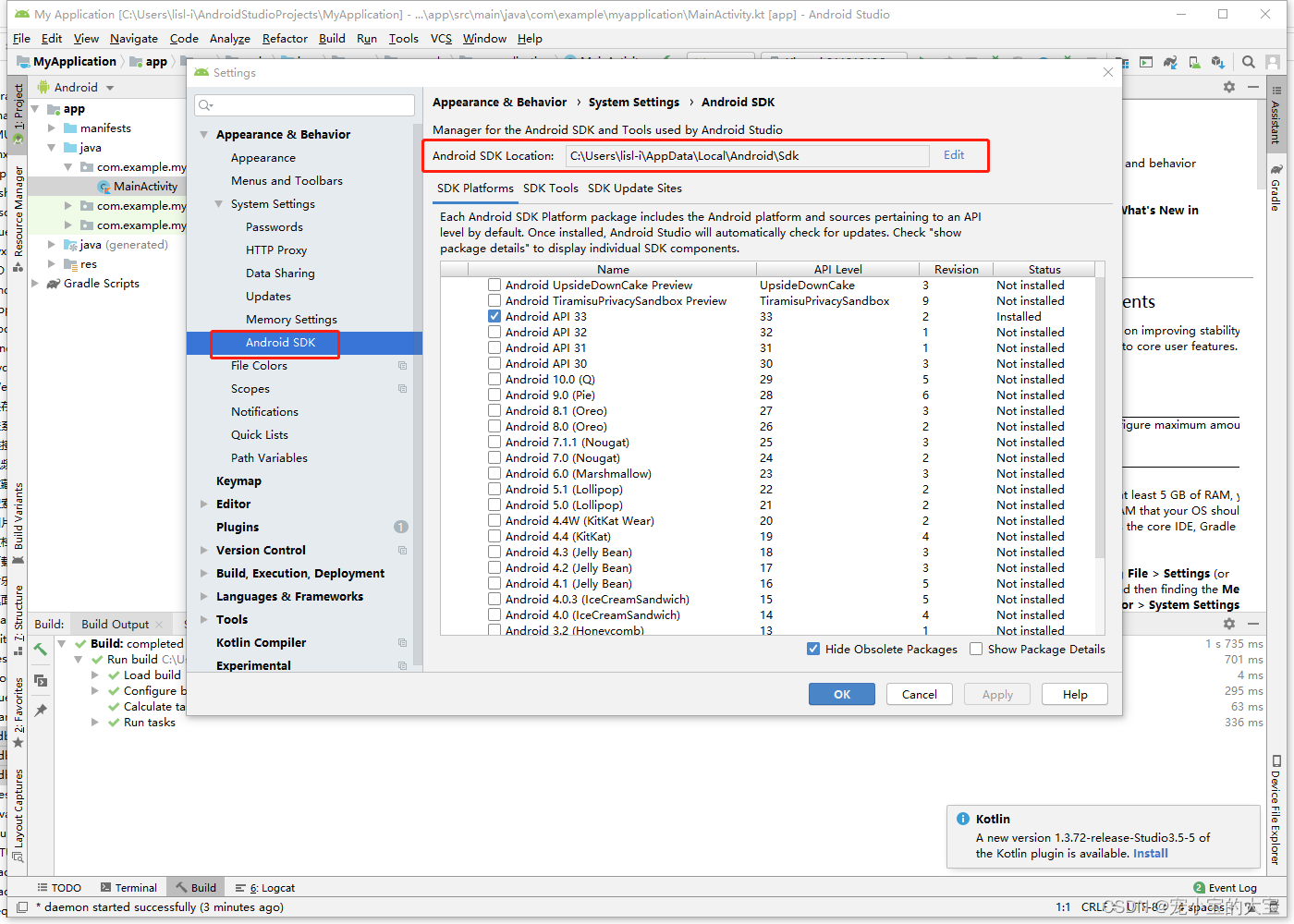The image size is (1294, 924).
Task: Click the Scopes project-level icon
Action: click(x=402, y=389)
